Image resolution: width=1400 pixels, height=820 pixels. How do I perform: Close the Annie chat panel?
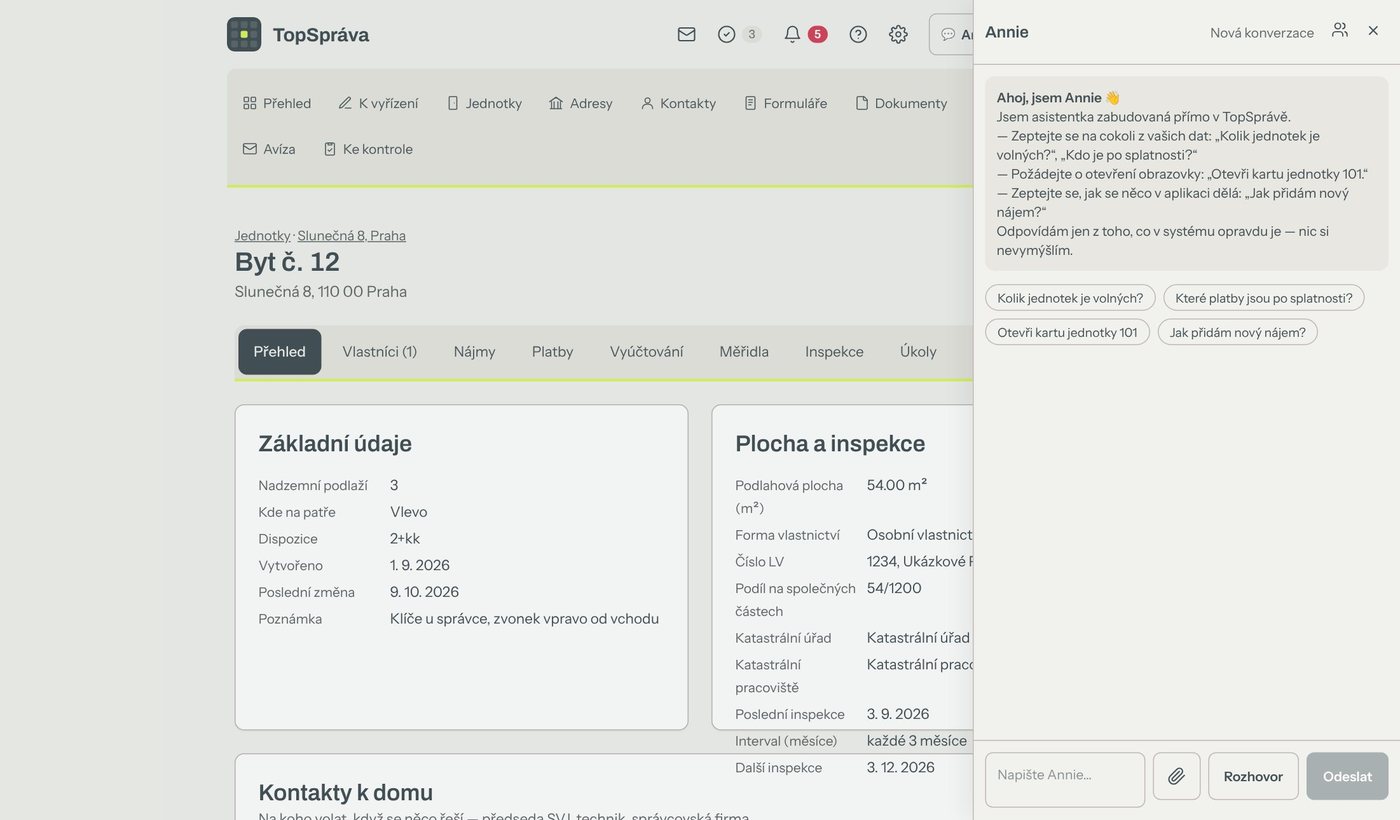[1373, 31]
